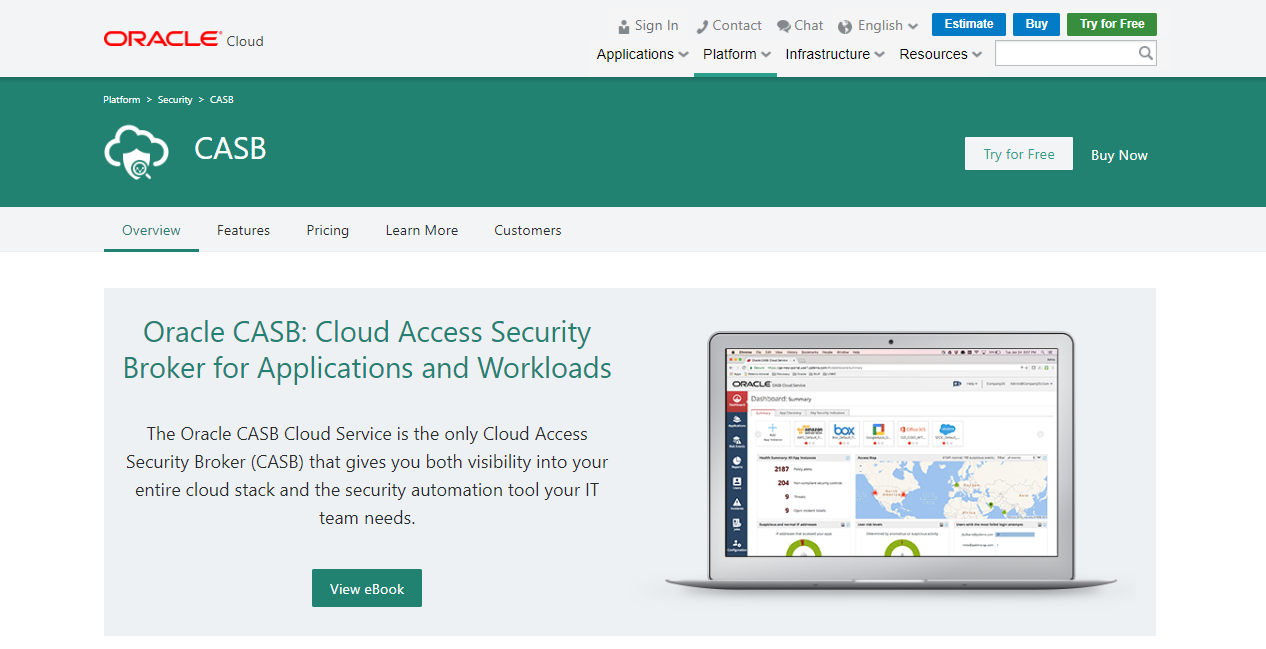Open the Customers tab
1266x649 pixels.
click(x=528, y=230)
